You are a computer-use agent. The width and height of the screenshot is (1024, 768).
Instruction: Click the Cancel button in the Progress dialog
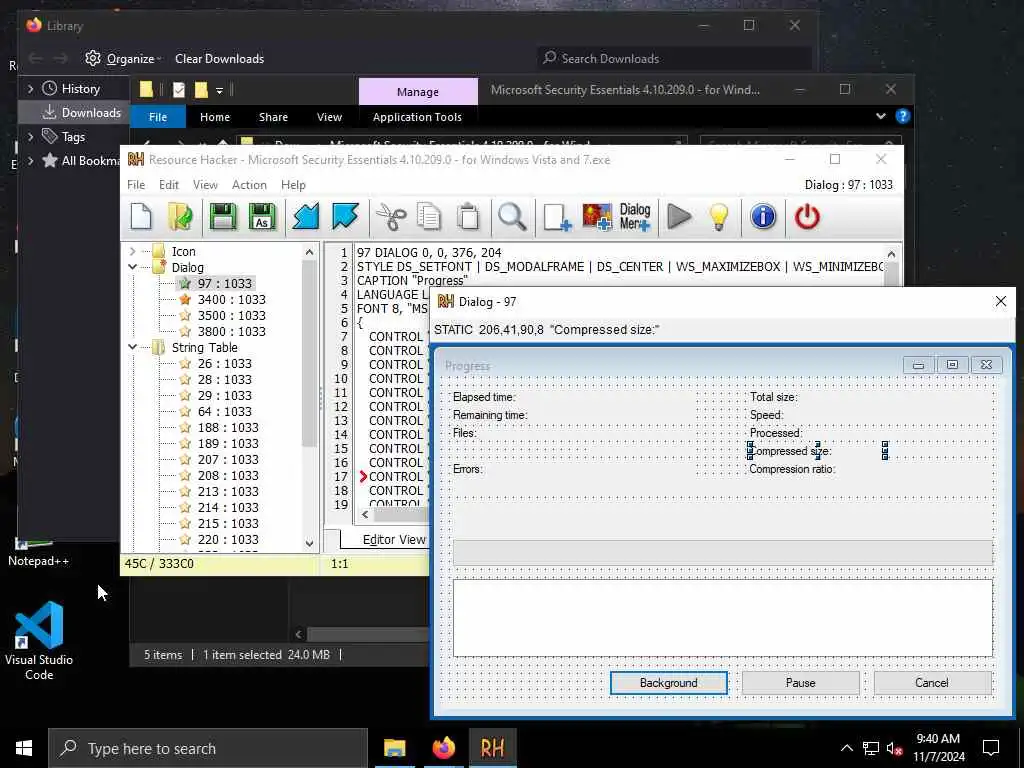click(x=932, y=682)
